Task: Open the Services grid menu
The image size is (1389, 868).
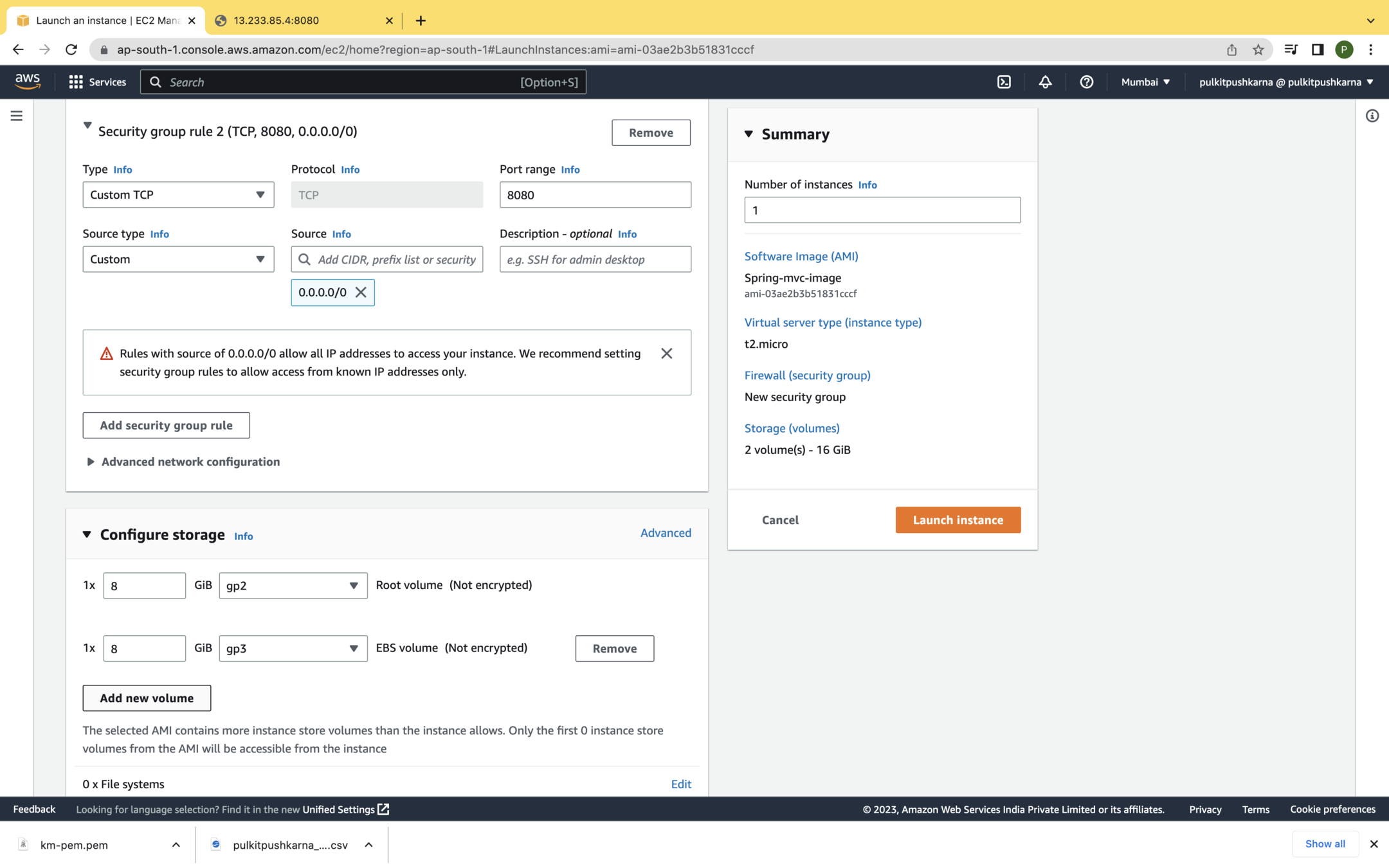Action: click(97, 82)
